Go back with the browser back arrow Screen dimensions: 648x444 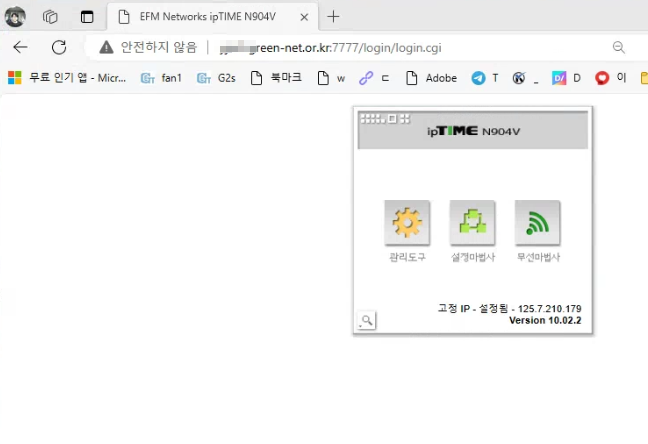20,48
